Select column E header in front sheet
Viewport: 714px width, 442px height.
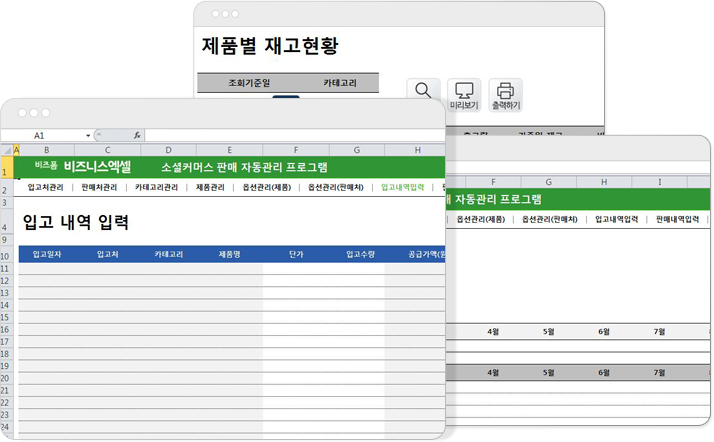click(230, 150)
